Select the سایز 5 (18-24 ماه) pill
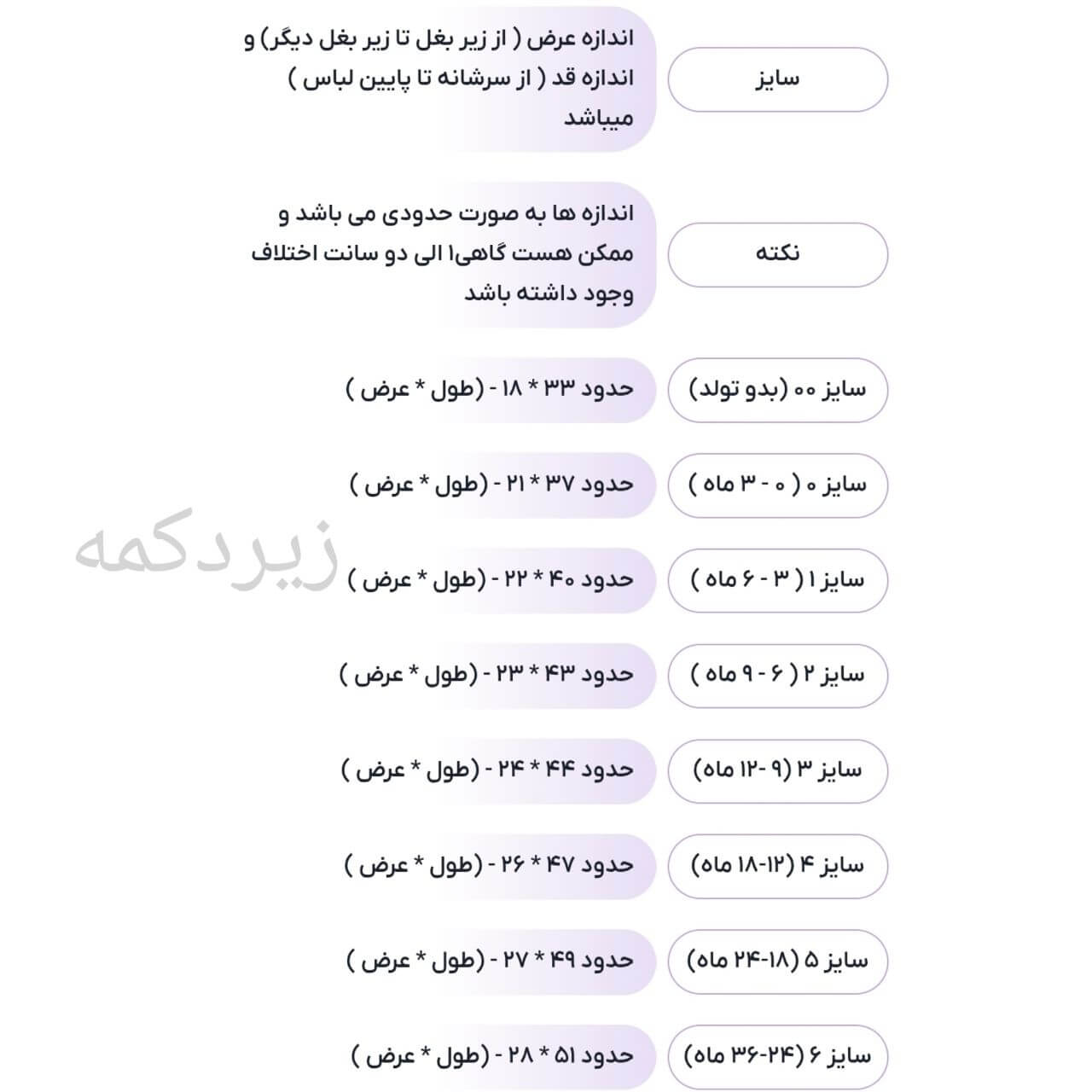This screenshot has height=1092, width=1092. click(x=777, y=961)
